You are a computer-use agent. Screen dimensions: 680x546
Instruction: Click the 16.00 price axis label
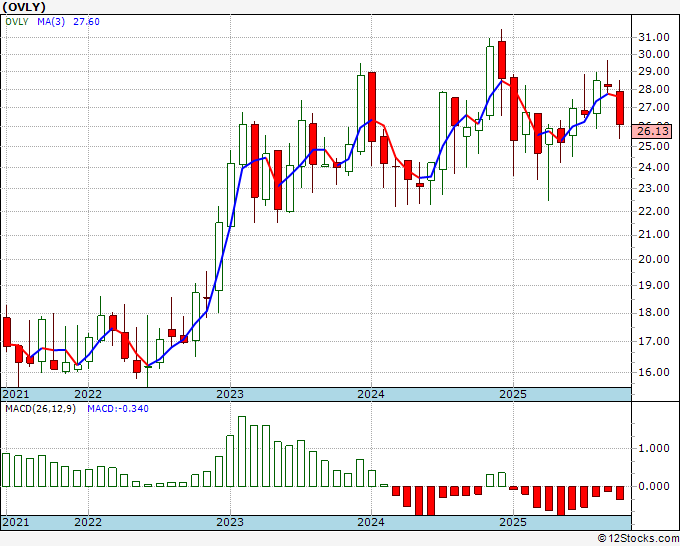pyautogui.click(x=654, y=372)
